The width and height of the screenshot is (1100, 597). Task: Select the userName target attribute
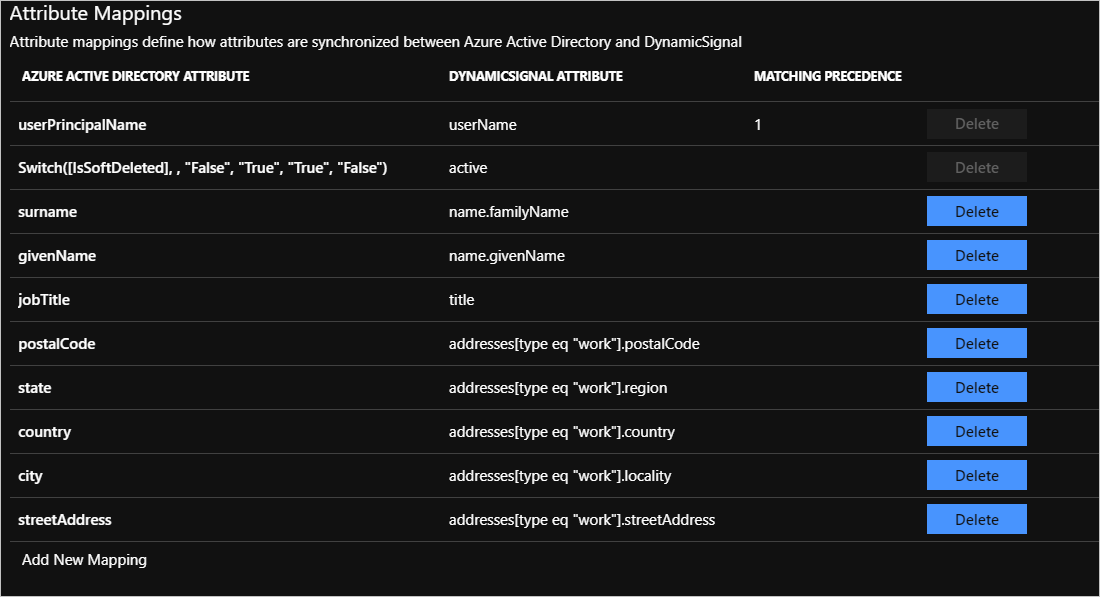click(x=483, y=125)
